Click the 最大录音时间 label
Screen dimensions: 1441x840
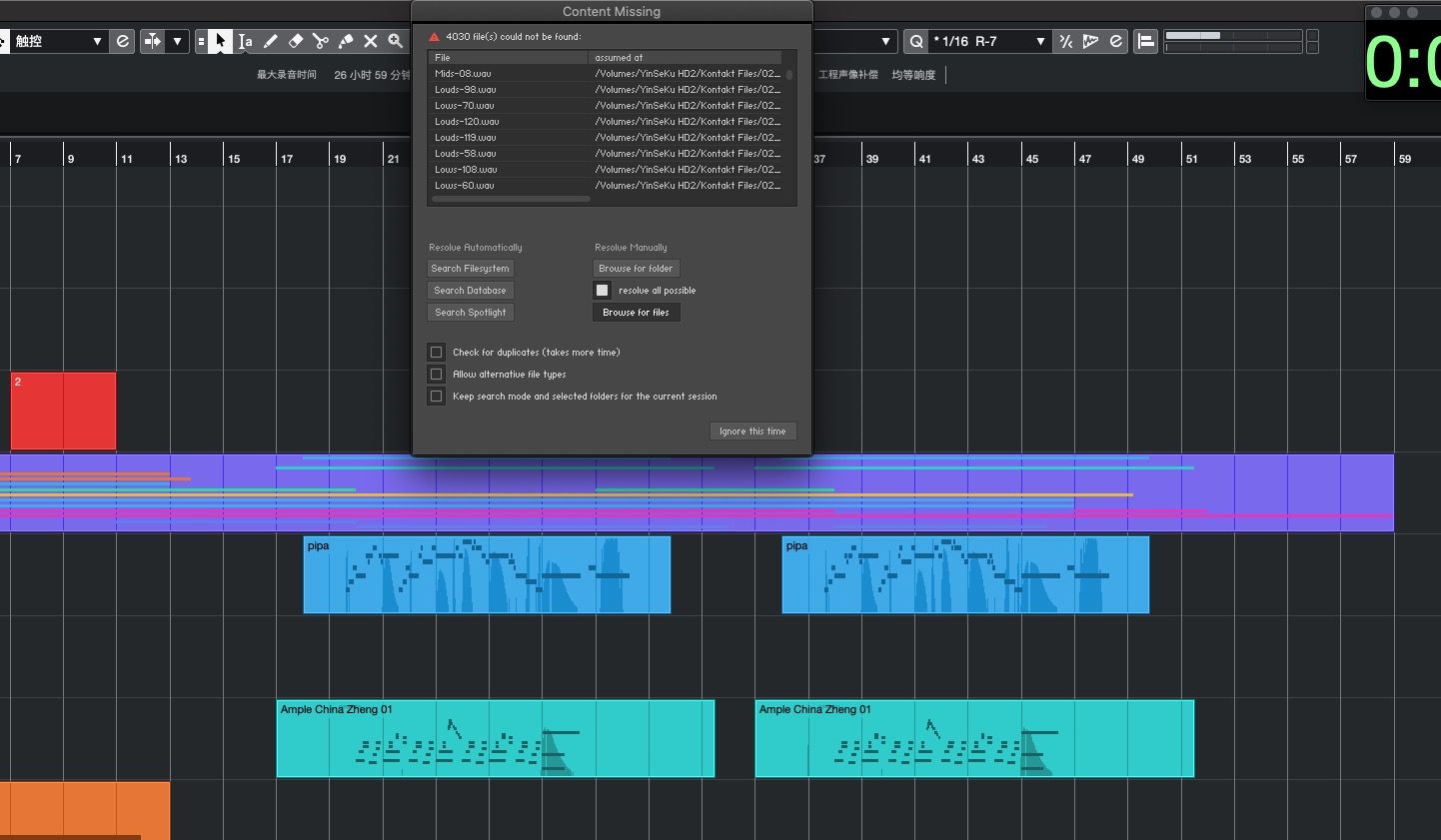[x=287, y=74]
